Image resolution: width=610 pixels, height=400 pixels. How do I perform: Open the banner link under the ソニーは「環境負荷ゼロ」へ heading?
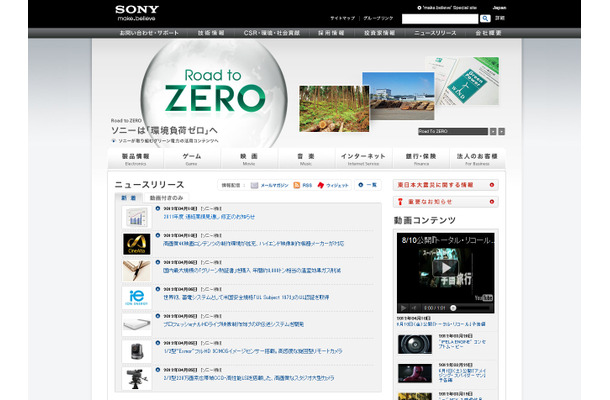pos(168,141)
